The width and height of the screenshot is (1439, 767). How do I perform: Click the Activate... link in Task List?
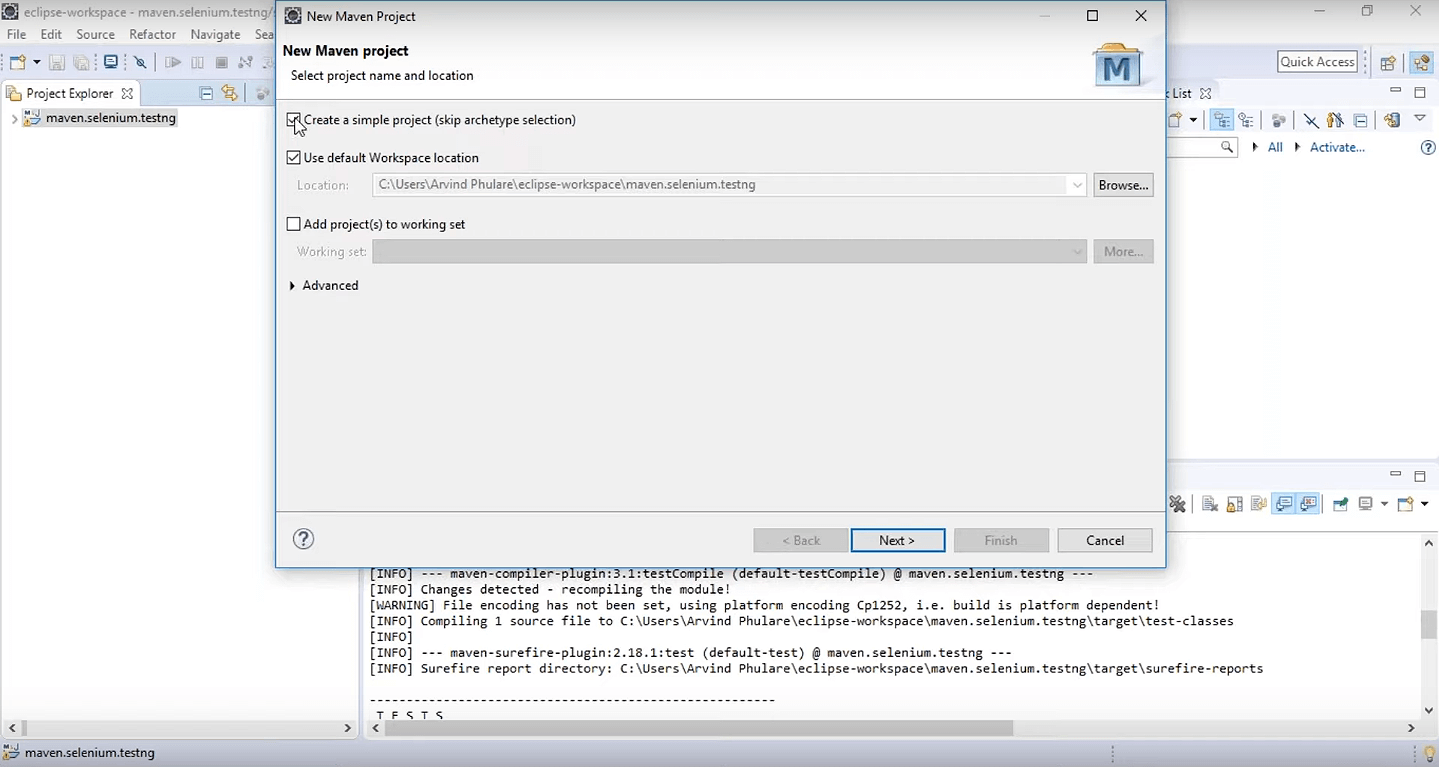[x=1337, y=147]
